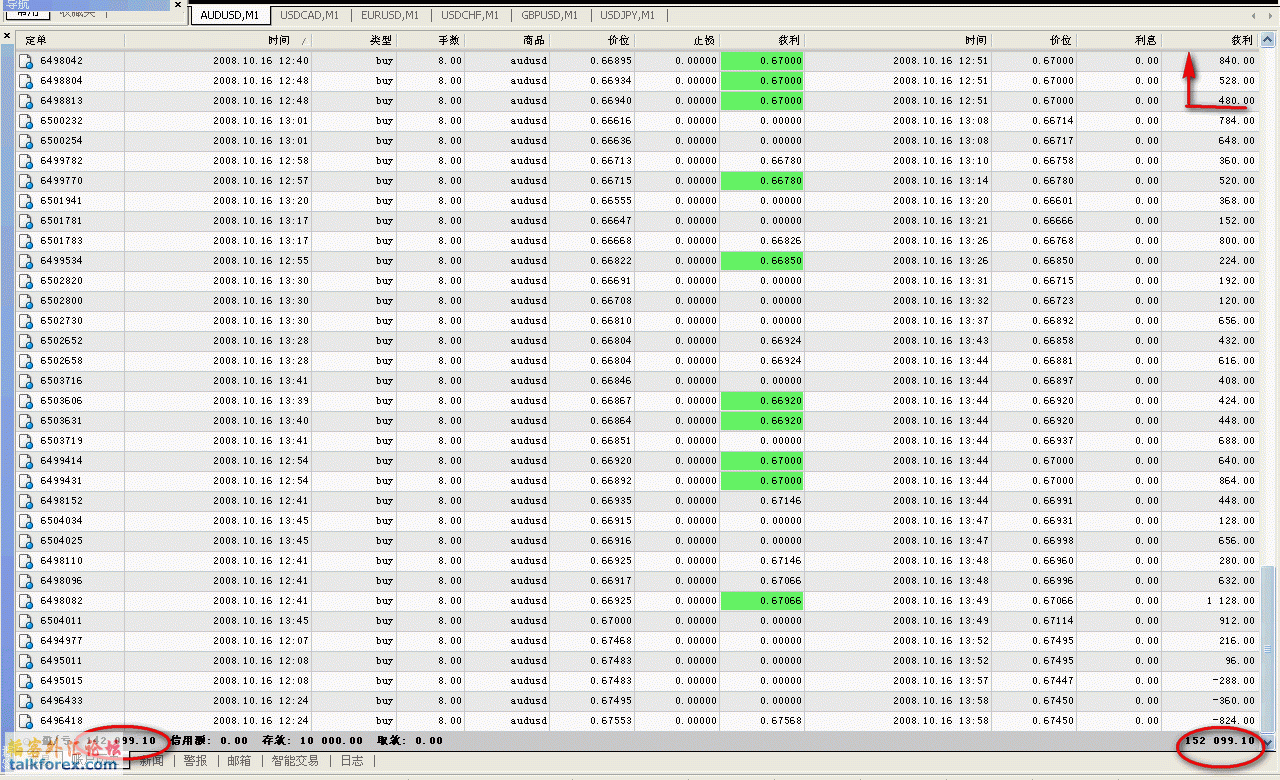The height and width of the screenshot is (780, 1280).
Task: Click the document icon for order 6503716
Action: coord(27,381)
